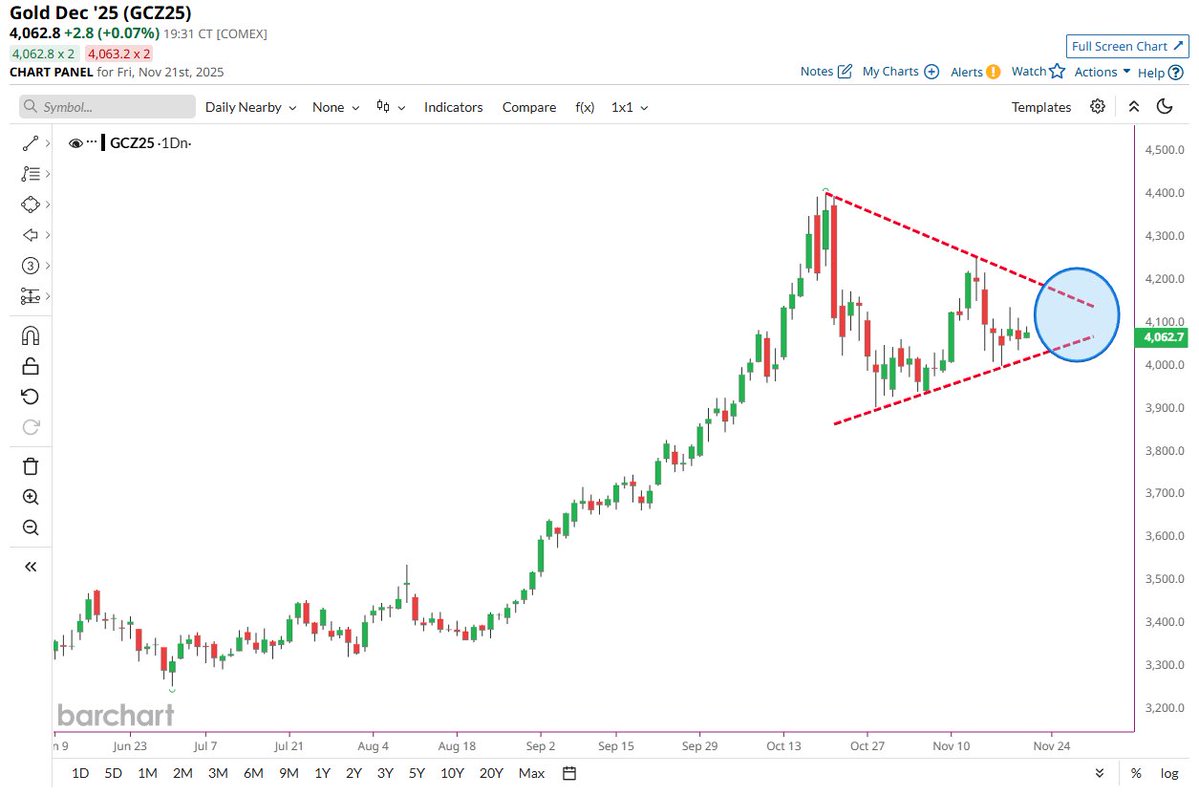
Task: Collapse the drawing tools sidebar
Action: tap(31, 567)
